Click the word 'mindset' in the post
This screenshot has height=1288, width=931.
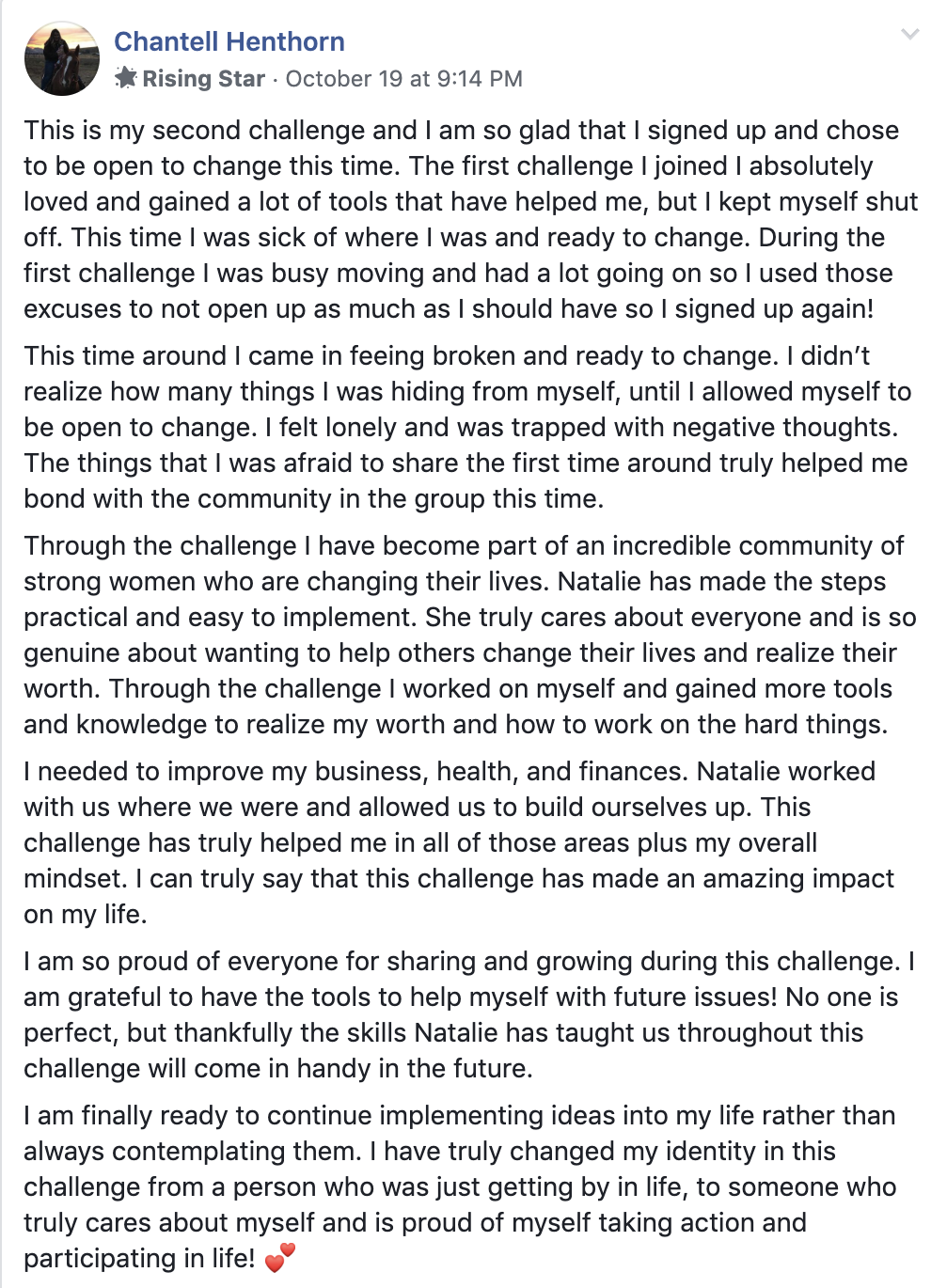tap(74, 878)
